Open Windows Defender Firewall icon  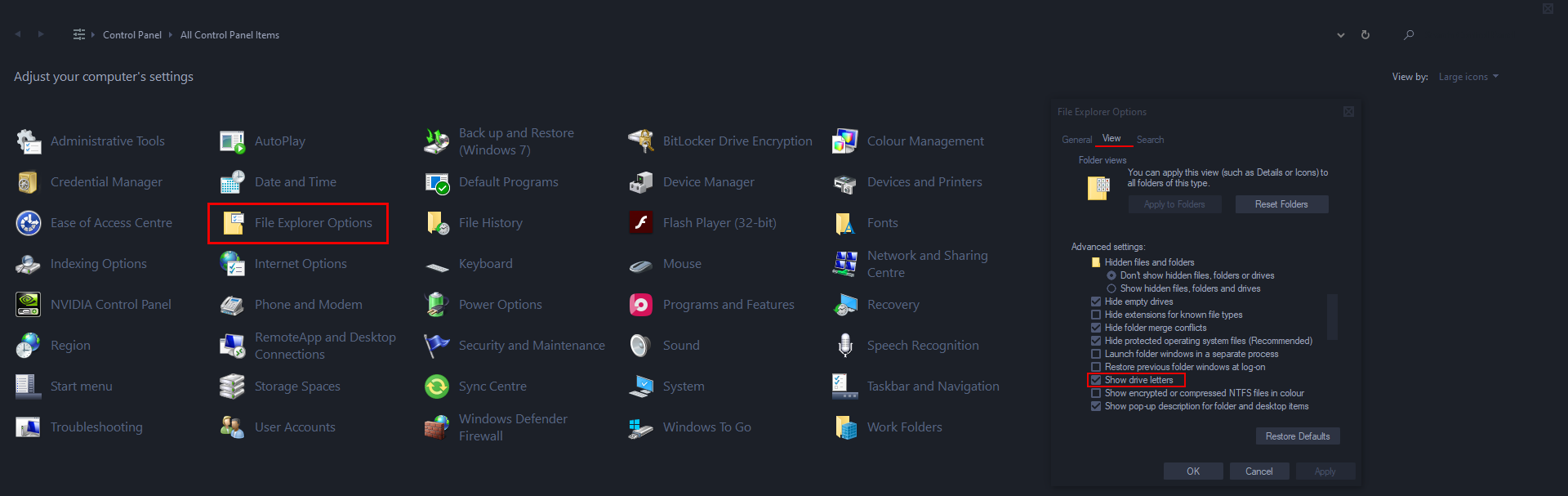click(x=437, y=427)
